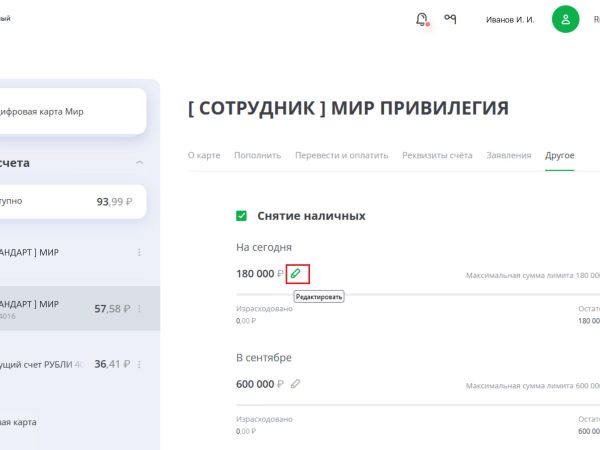The width and height of the screenshot is (600, 450).
Task: Click the 180 000 ₽ limit value
Action: (260, 274)
